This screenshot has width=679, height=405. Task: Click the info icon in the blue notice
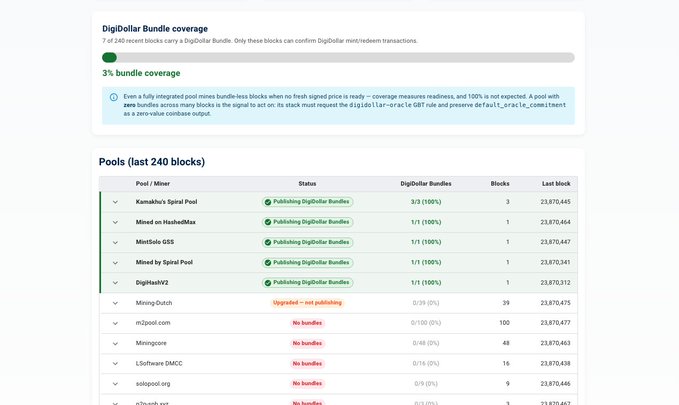pyautogui.click(x=113, y=97)
